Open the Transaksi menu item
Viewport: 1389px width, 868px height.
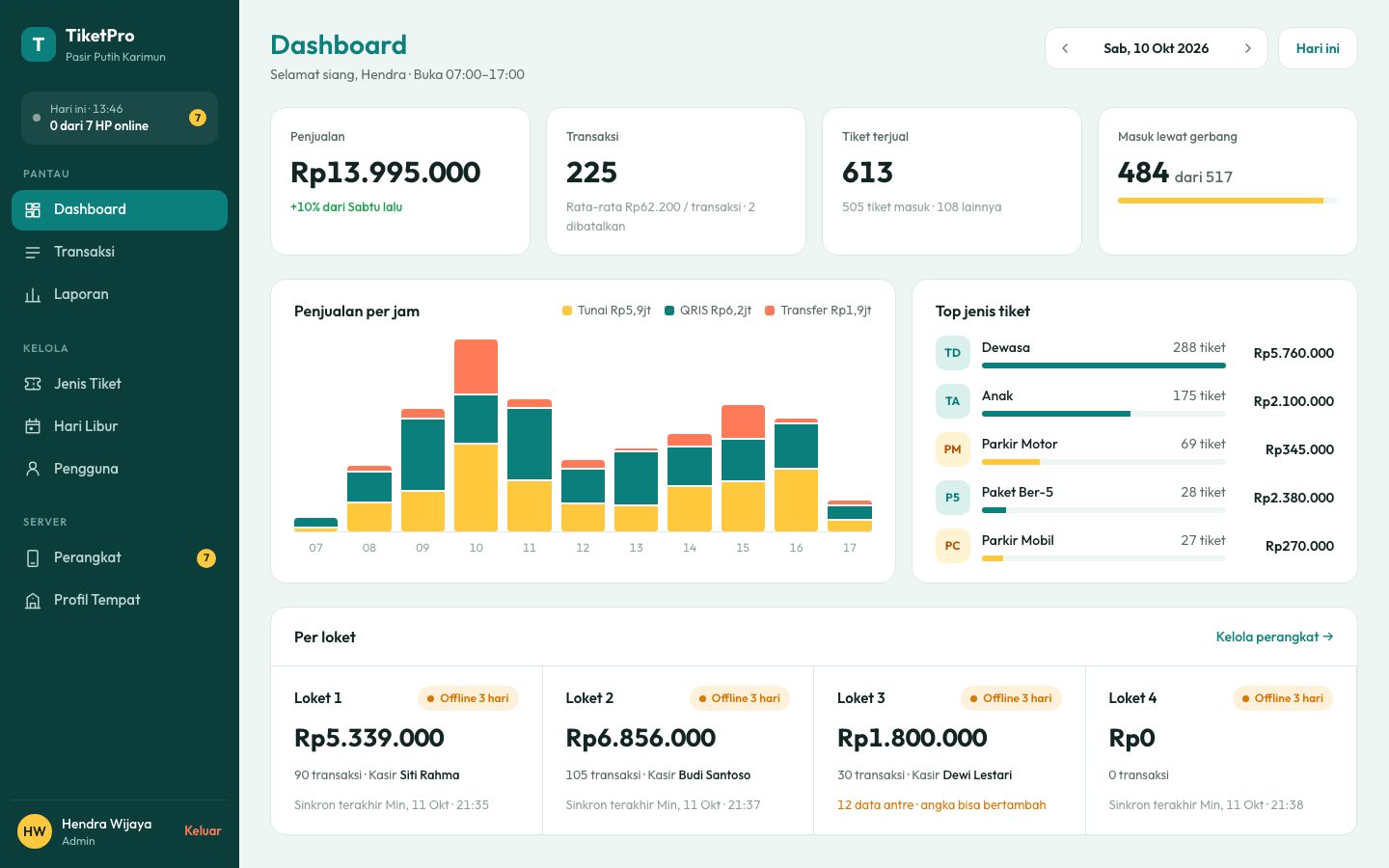point(120,253)
